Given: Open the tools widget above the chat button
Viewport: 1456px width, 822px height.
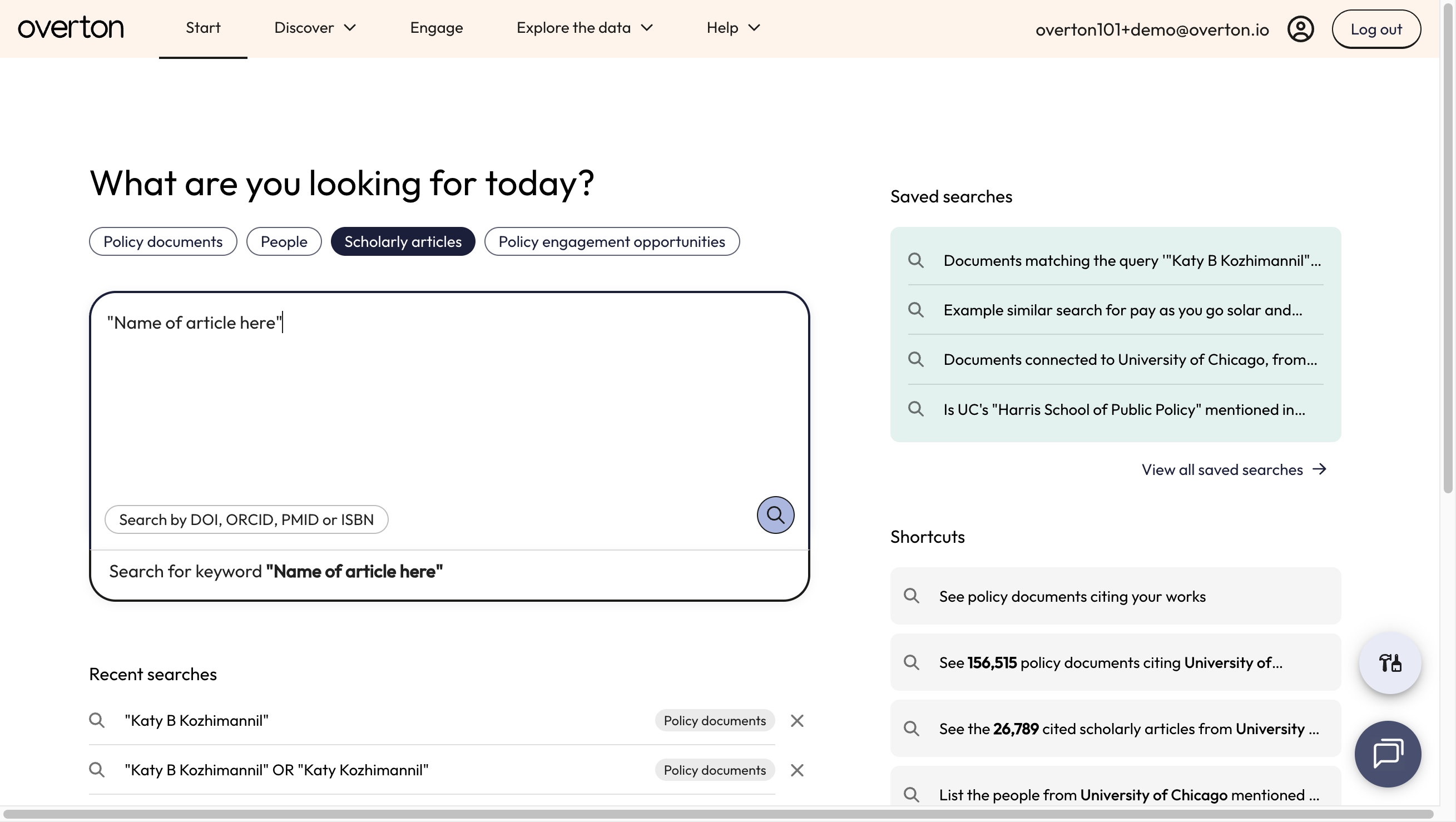Looking at the screenshot, I should point(1390,662).
